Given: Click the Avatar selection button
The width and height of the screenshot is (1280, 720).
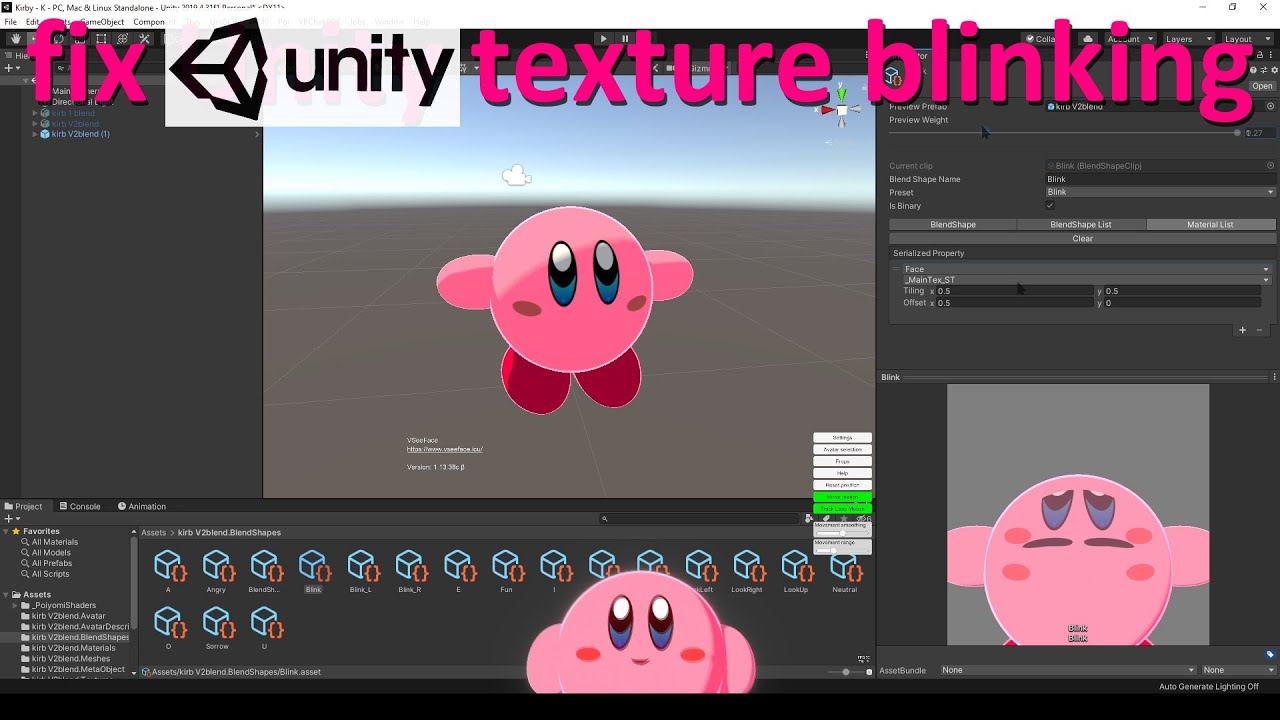Looking at the screenshot, I should (x=843, y=450).
